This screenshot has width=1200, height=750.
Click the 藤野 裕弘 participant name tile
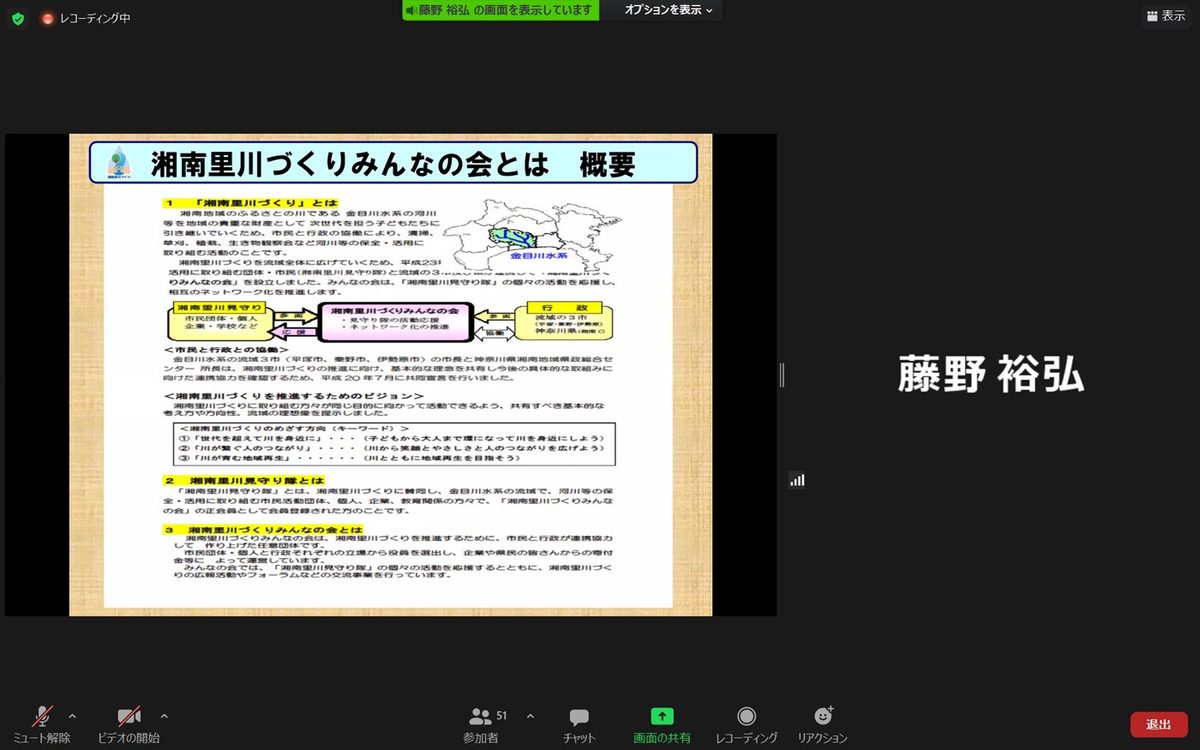pos(990,375)
